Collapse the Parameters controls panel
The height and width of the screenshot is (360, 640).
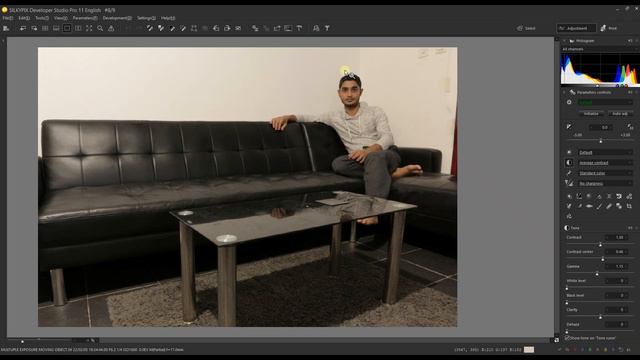(x=564, y=92)
